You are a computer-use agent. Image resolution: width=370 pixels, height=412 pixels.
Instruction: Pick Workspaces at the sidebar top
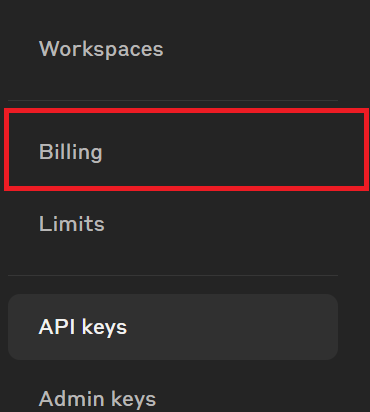coord(173,49)
